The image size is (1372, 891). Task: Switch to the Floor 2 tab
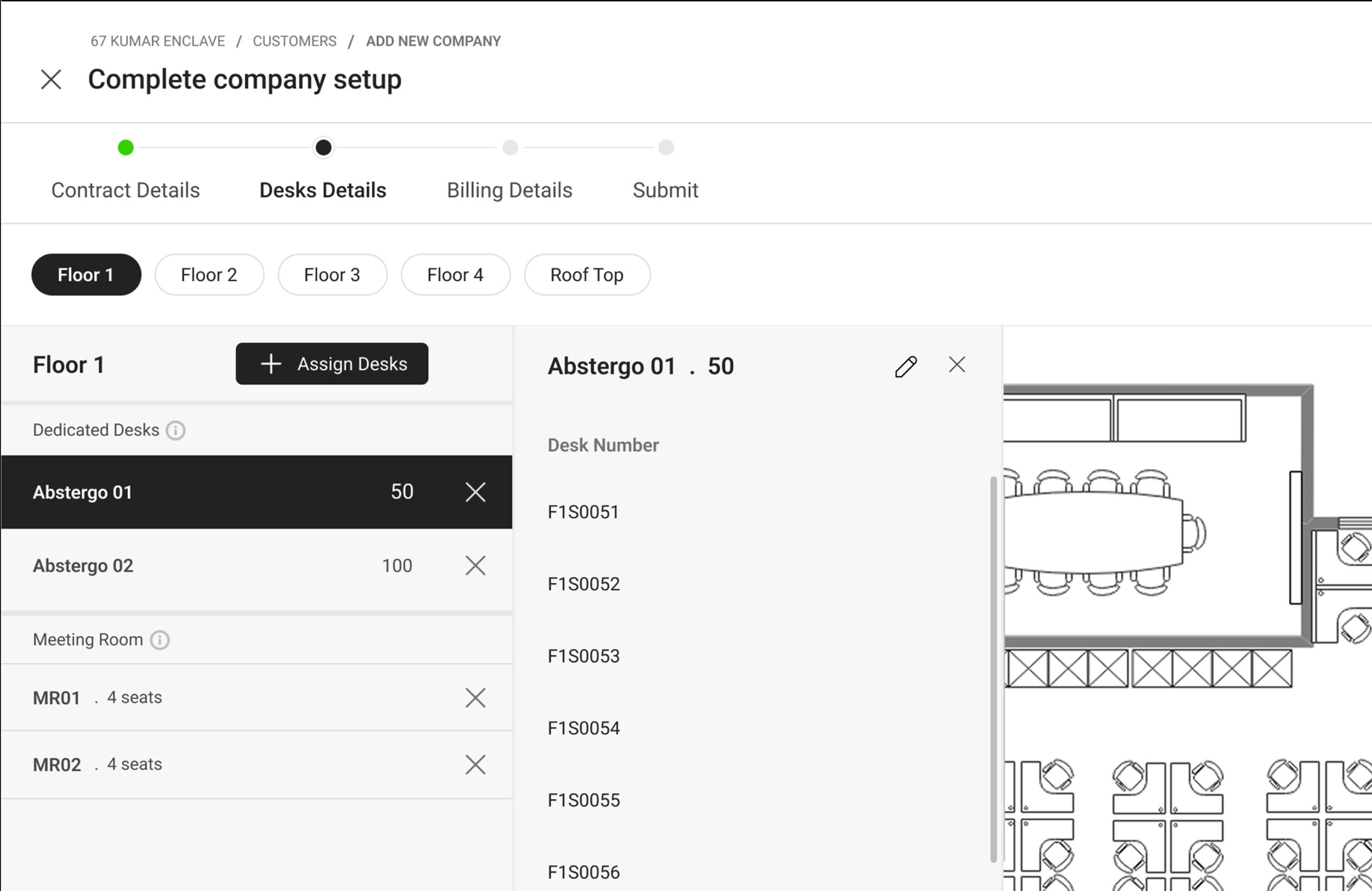(x=209, y=275)
